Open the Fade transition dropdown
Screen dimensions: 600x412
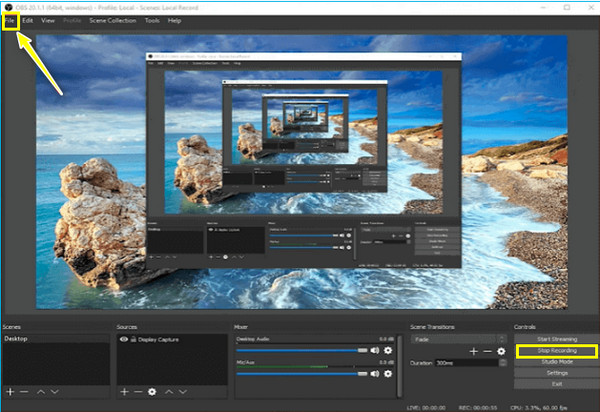(x=458, y=339)
